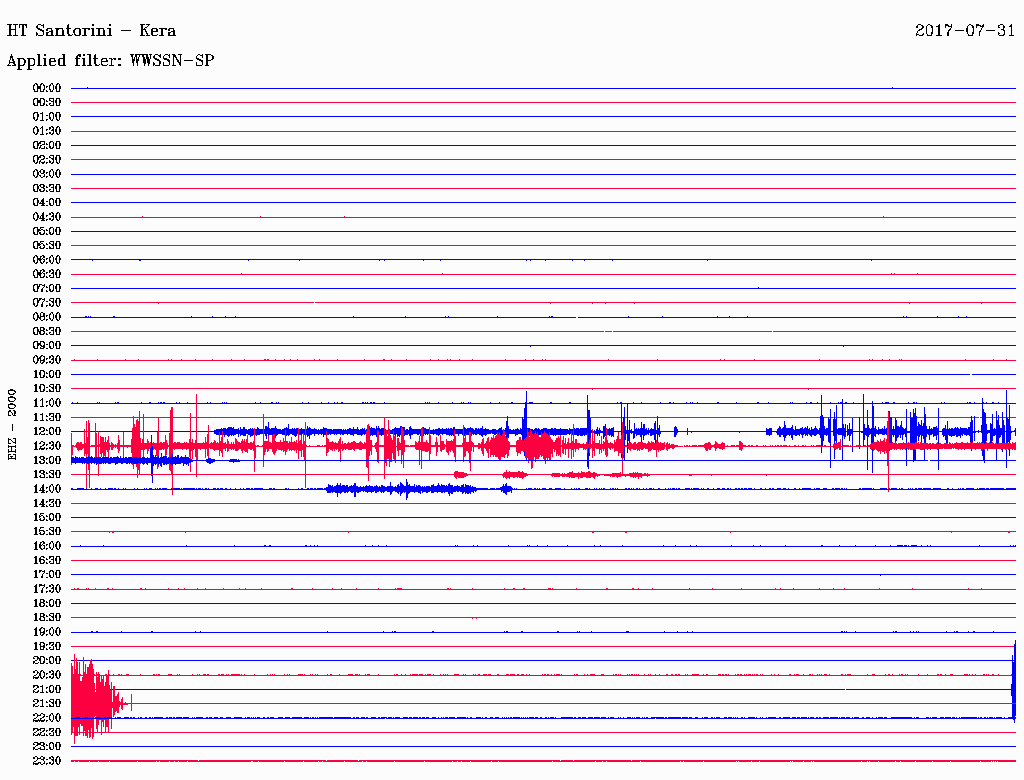The width and height of the screenshot is (1024, 780).
Task: Click the 13:30 time label
Action: [47, 475]
